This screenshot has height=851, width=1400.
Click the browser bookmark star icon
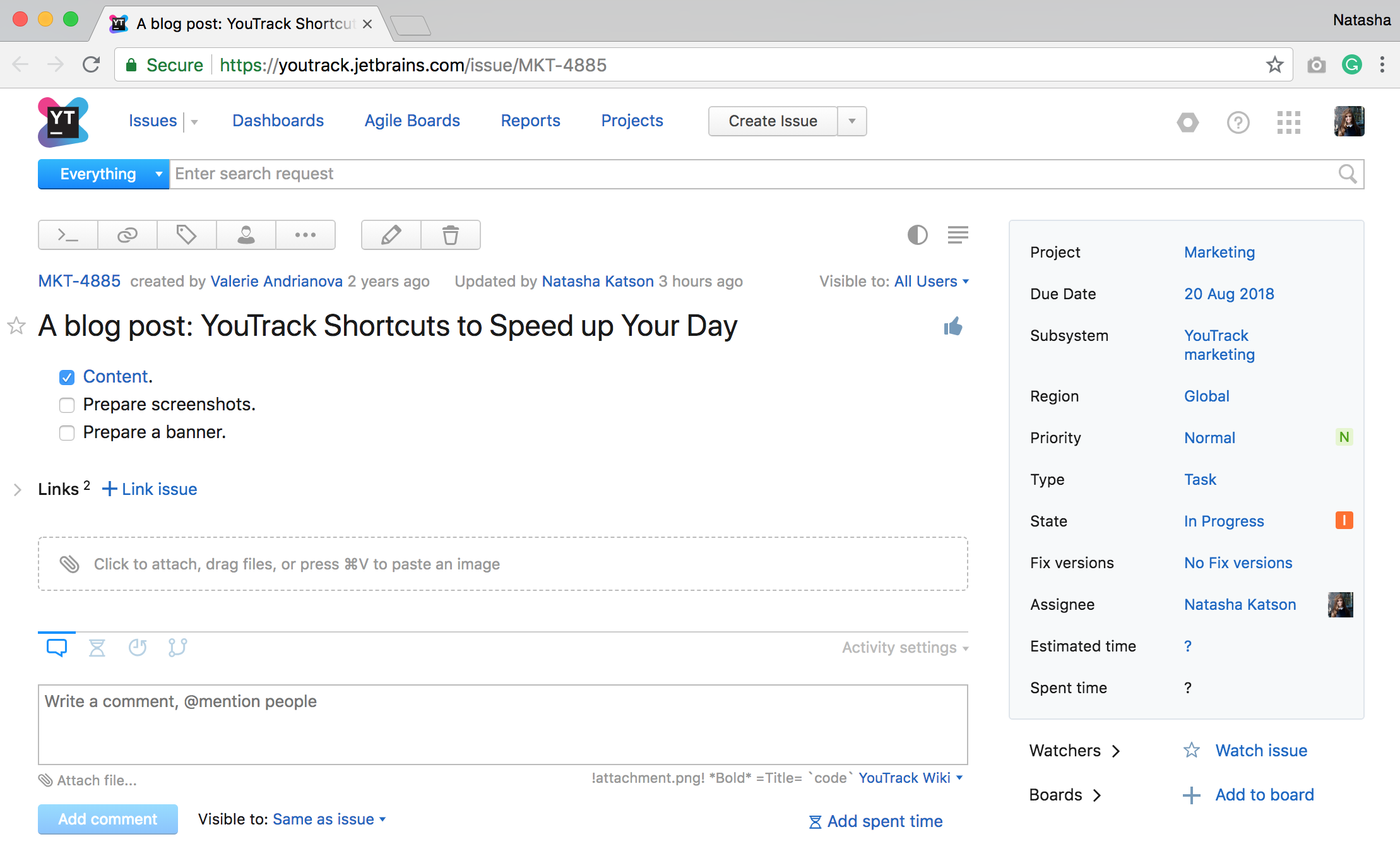[x=1274, y=64]
